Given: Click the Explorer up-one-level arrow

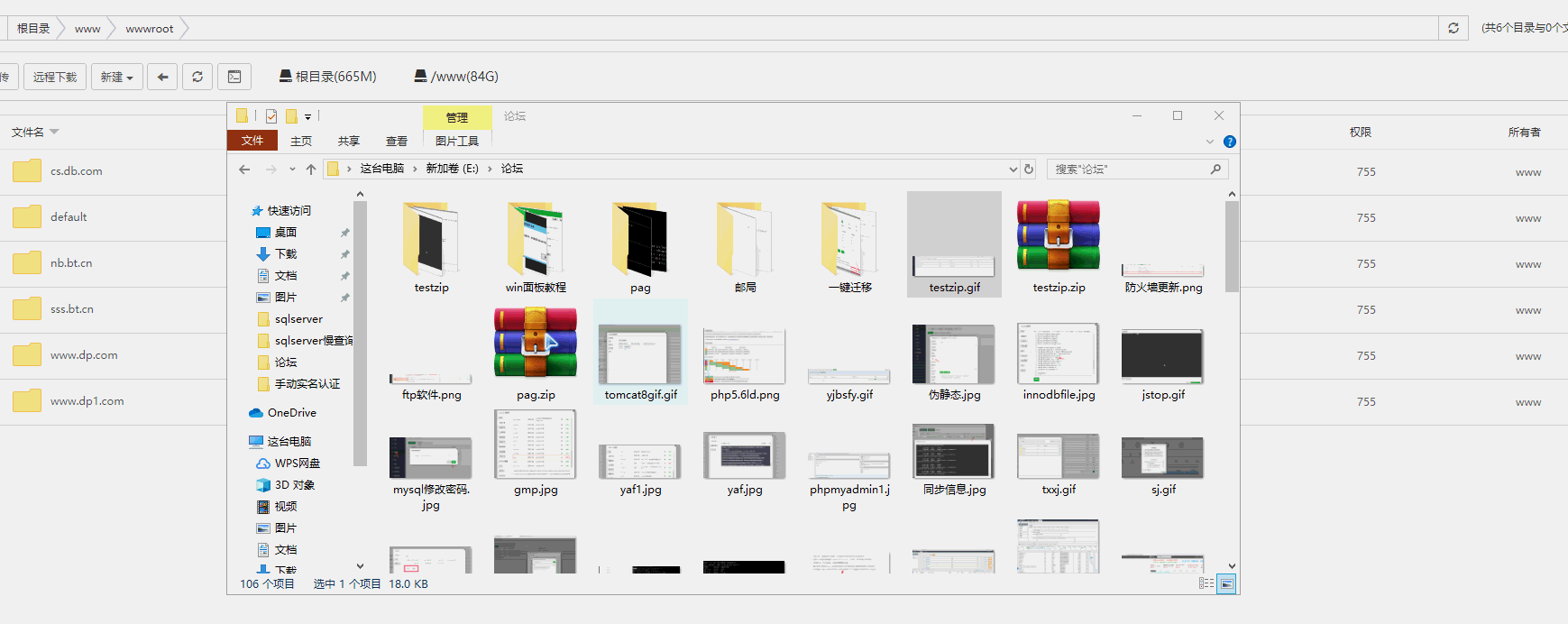Looking at the screenshot, I should pos(311,170).
